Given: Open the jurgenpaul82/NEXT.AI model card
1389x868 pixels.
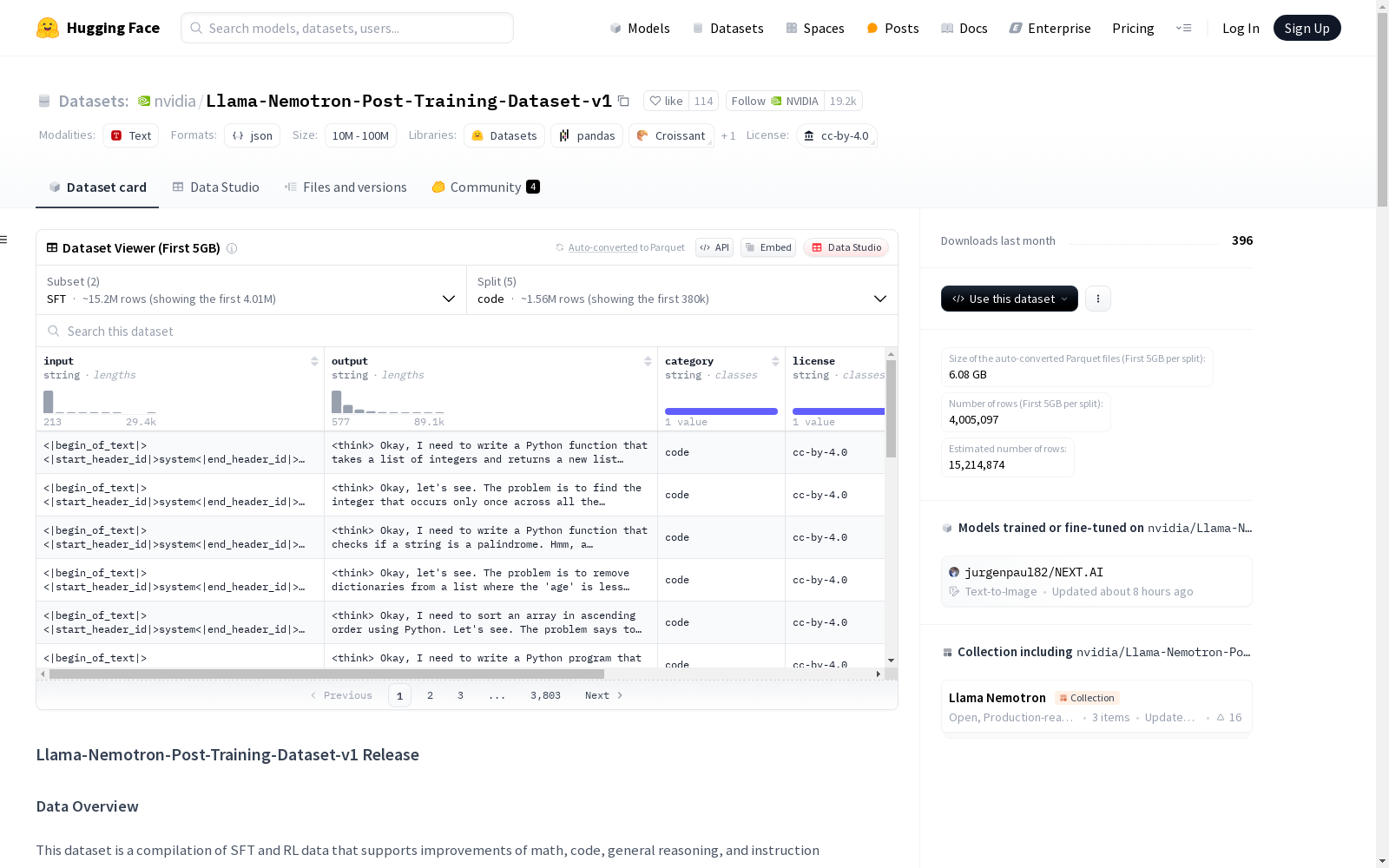Looking at the screenshot, I should coord(1096,581).
